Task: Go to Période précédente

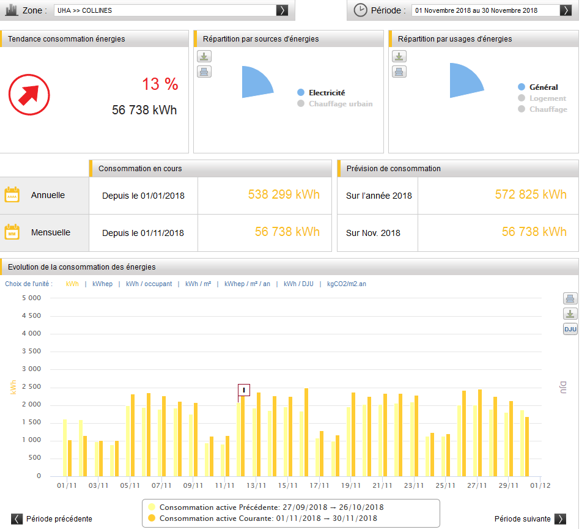Action: [52, 519]
